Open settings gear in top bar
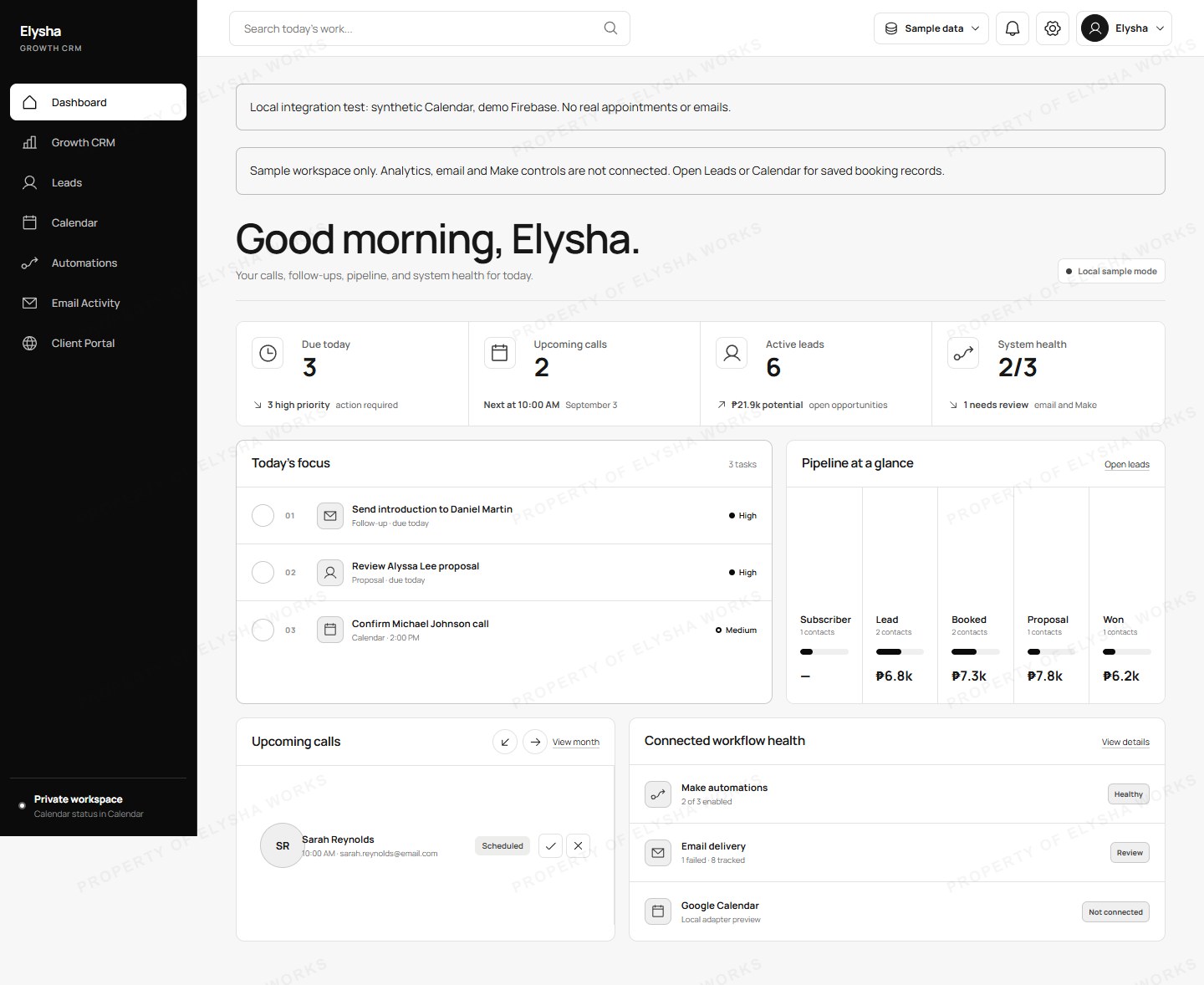Screen dimensions: 1204x985 click(1053, 28)
